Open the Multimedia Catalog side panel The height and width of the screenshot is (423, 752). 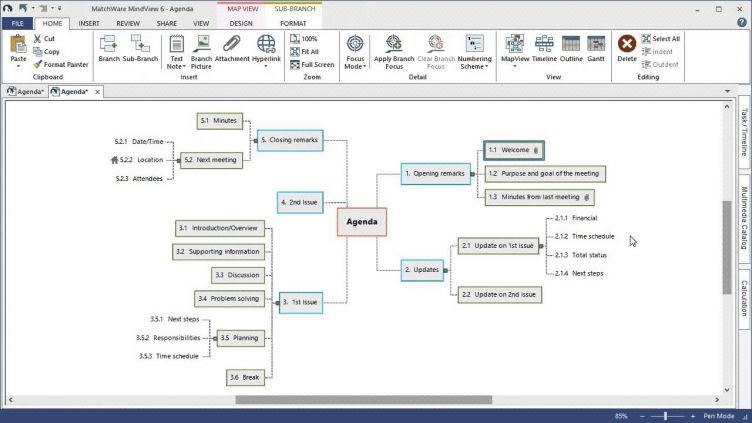[x=744, y=218]
